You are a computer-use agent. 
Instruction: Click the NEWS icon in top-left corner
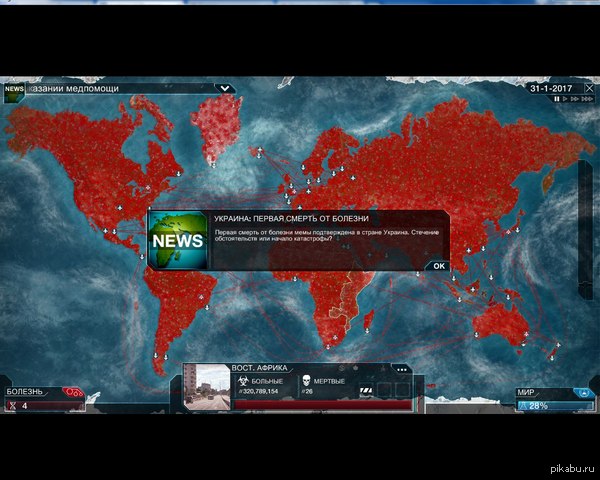pyautogui.click(x=14, y=89)
